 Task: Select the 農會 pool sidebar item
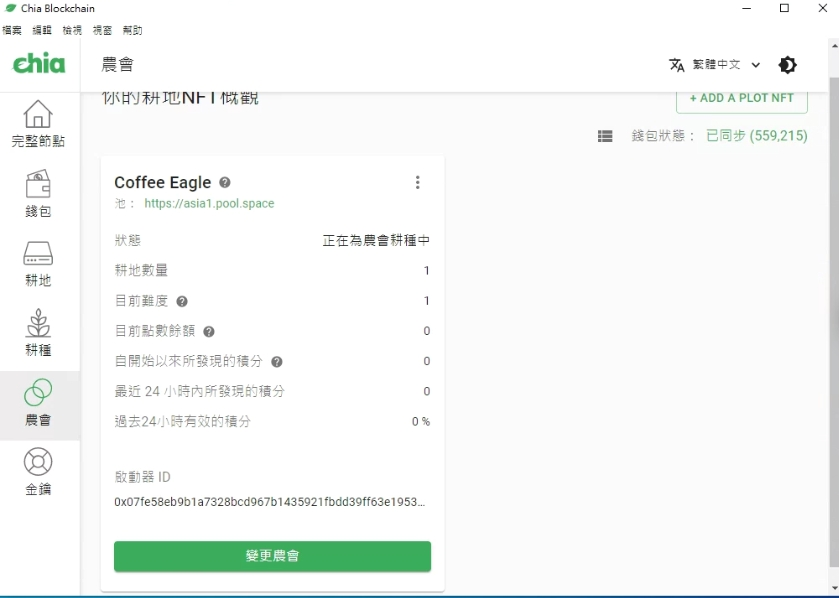(x=39, y=405)
